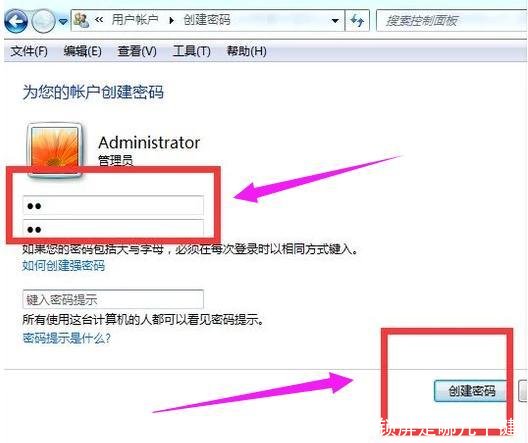Expand the arrow after 用户帐户 breadcrumb

[171, 21]
